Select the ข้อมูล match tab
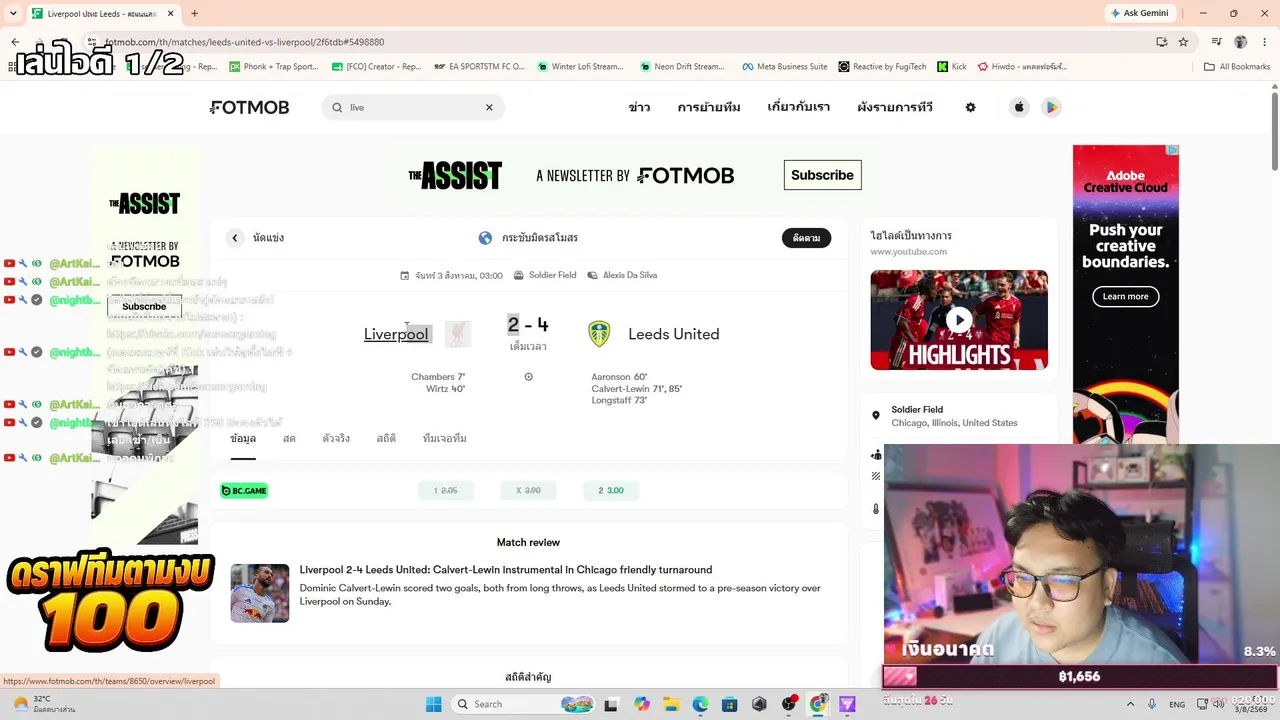This screenshot has width=1280, height=720. pyautogui.click(x=243, y=439)
